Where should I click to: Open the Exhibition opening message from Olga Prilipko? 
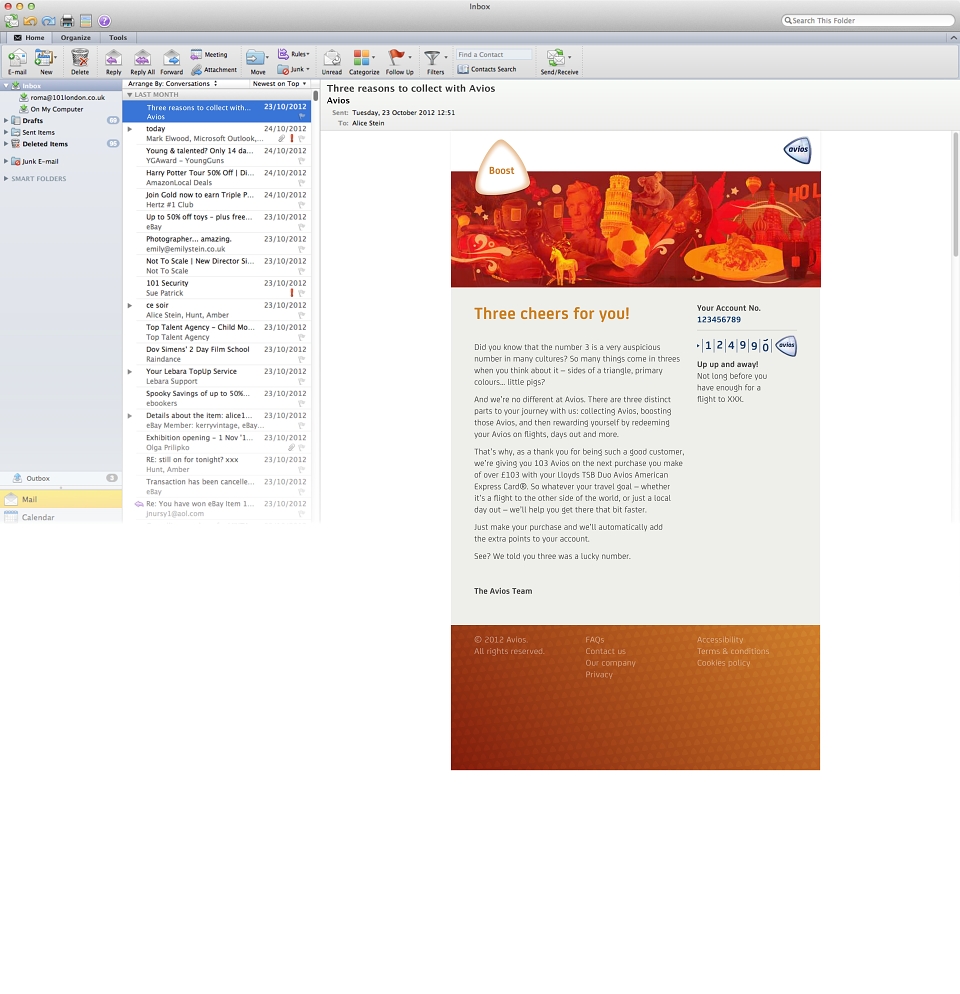tap(217, 442)
